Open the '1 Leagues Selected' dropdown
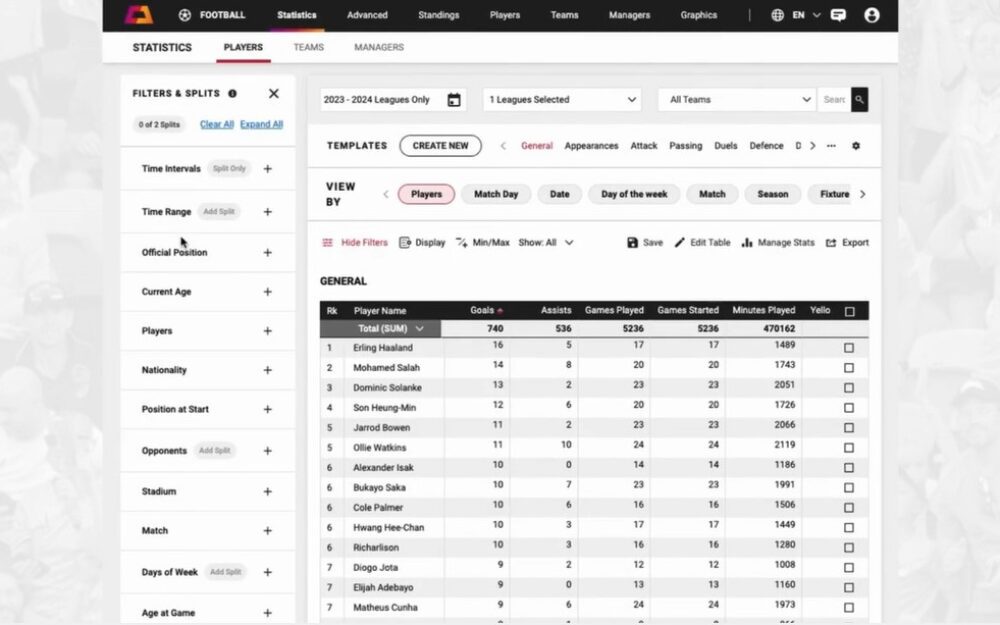Image resolution: width=1000 pixels, height=625 pixels. pyautogui.click(x=561, y=100)
